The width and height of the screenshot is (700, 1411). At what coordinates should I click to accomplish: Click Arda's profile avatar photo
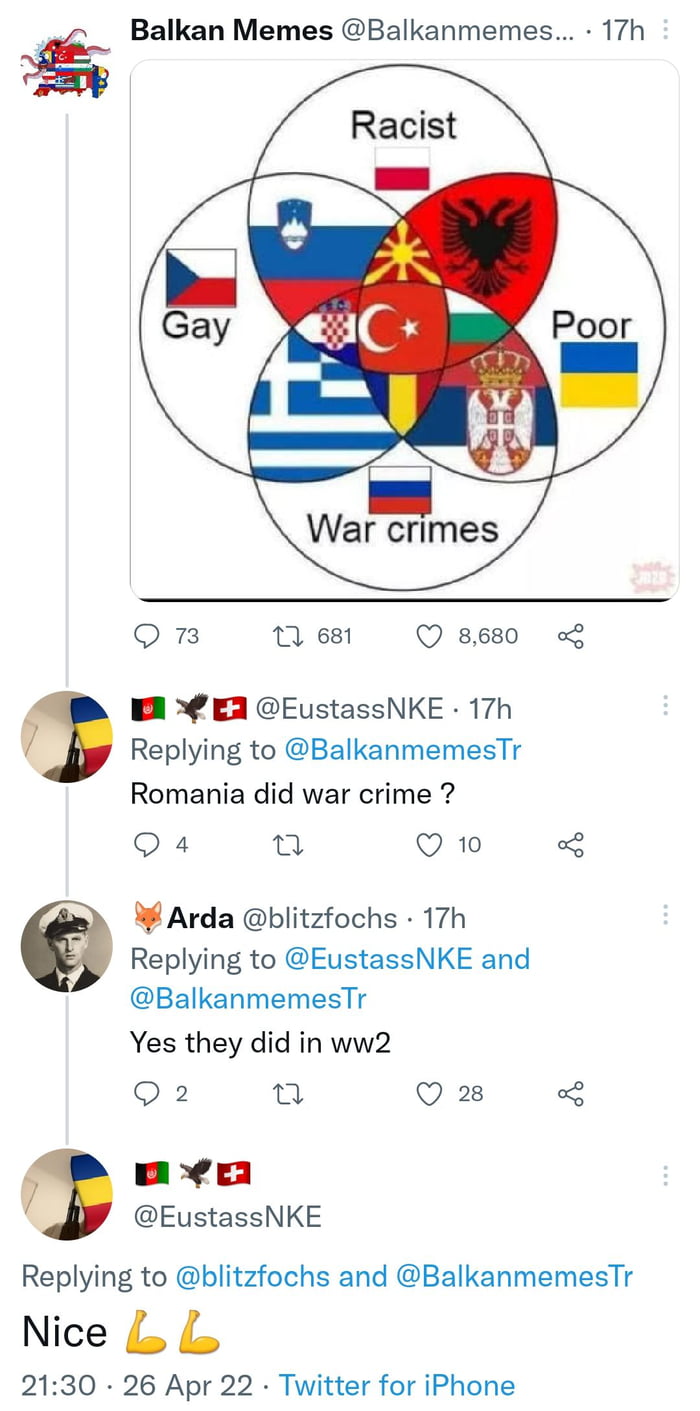[x=66, y=944]
